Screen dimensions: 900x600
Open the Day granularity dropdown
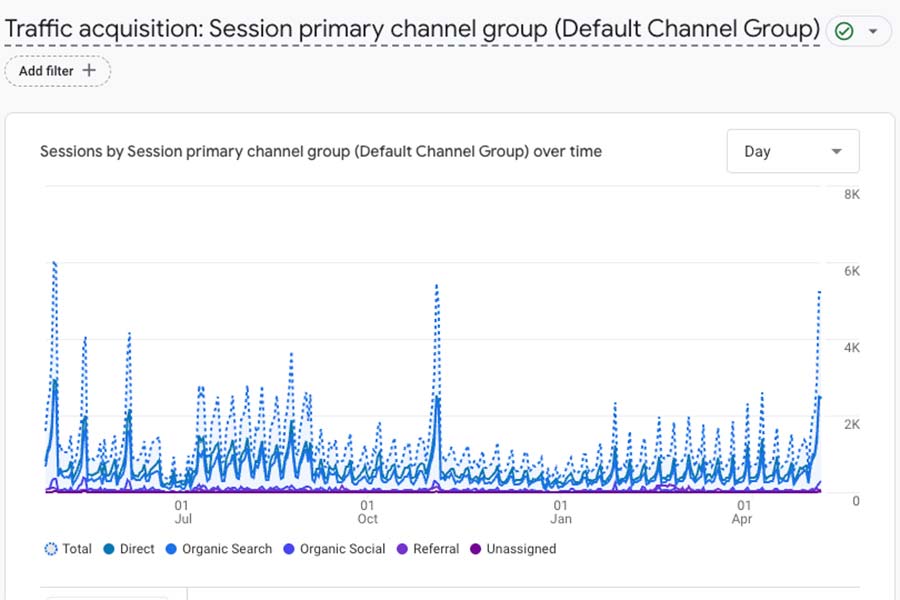point(793,151)
